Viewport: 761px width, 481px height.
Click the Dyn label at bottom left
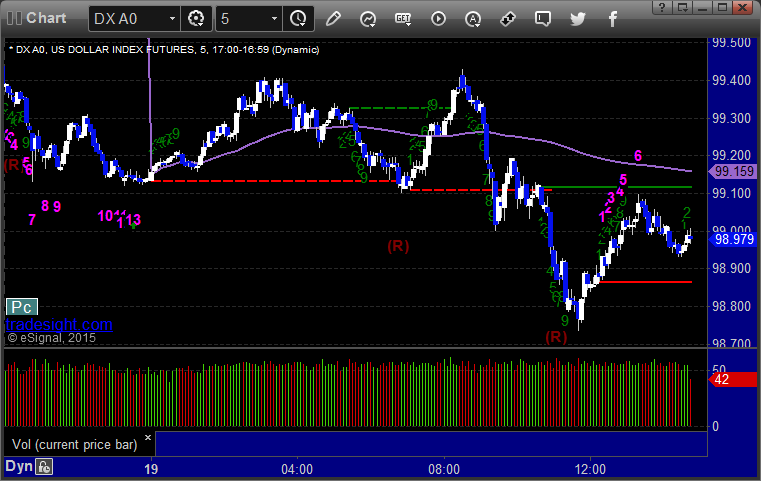(x=19, y=466)
